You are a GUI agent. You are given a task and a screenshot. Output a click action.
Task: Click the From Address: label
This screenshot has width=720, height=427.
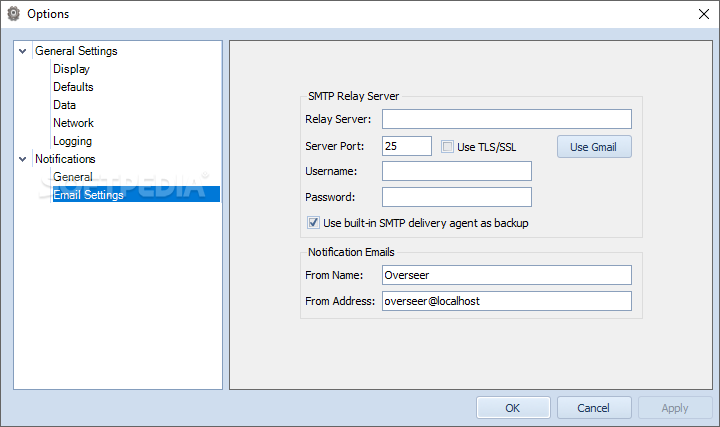[340, 301]
